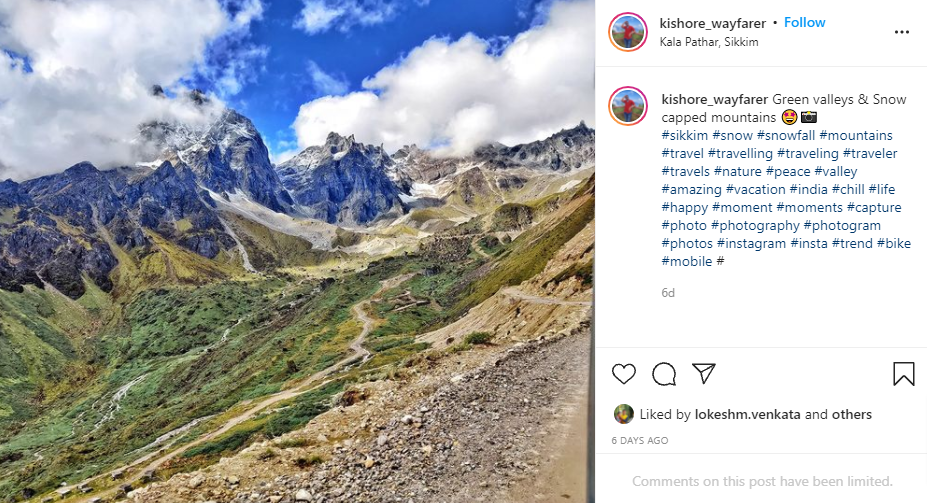The width and height of the screenshot is (927, 503).
Task: Open comments with the speech bubble icon
Action: (664, 374)
